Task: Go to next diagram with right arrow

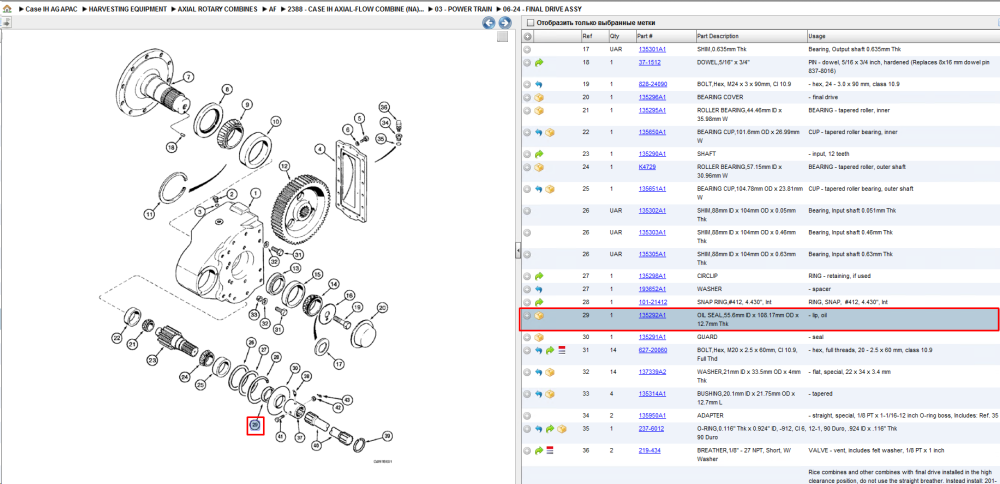Action: click(x=504, y=23)
